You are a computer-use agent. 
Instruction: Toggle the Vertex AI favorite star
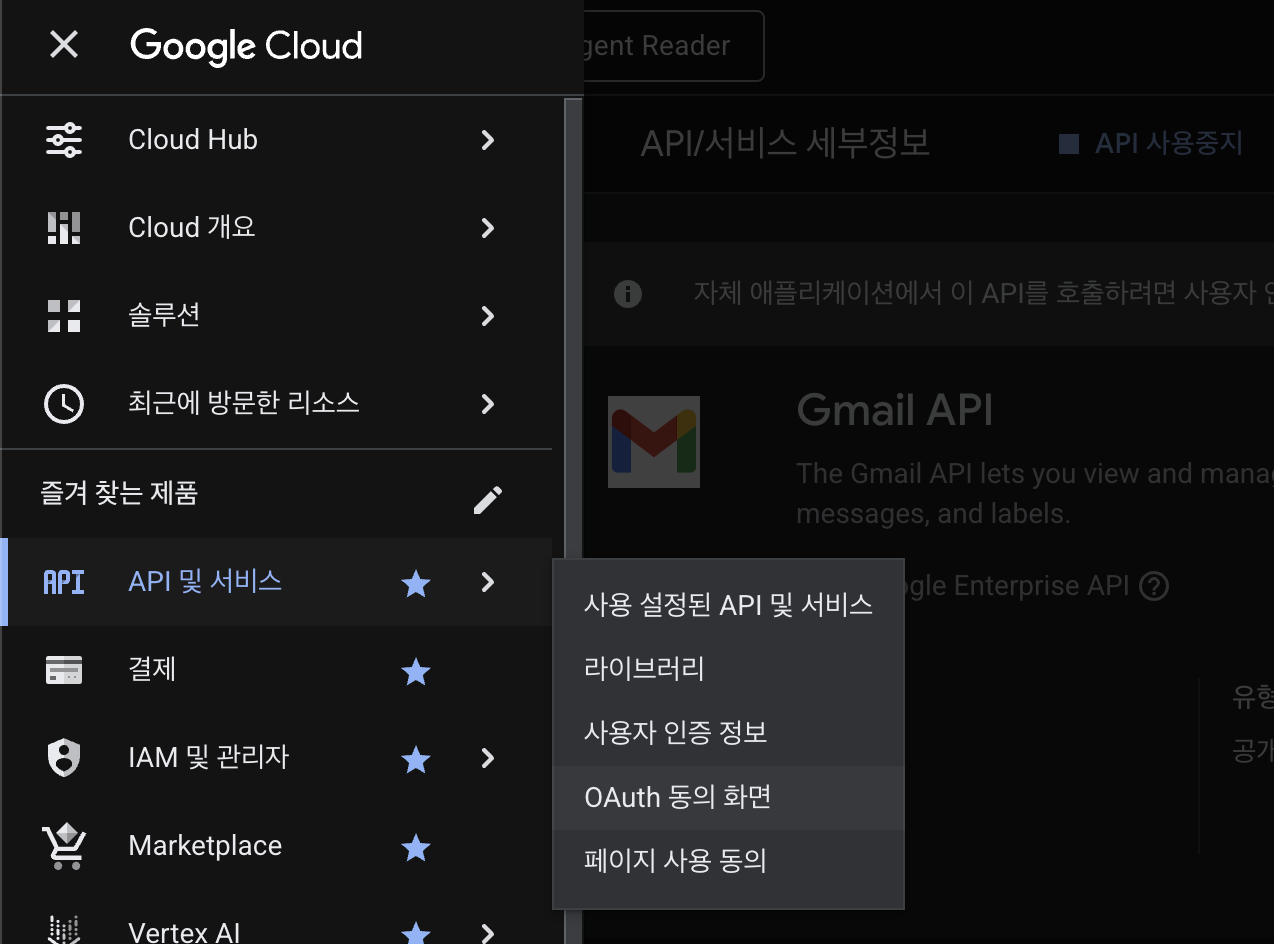click(415, 934)
